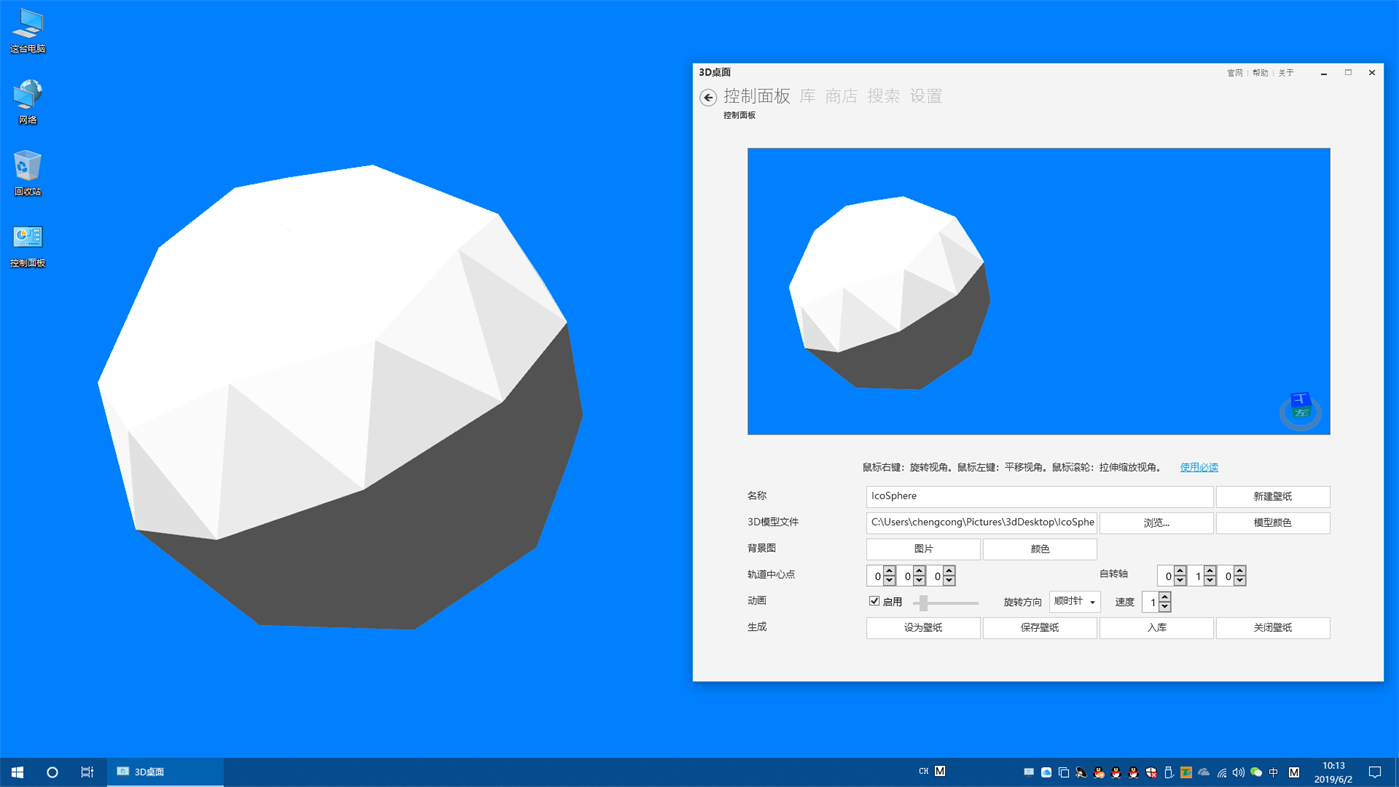1399x787 pixels.
Task: Open QQ from the system tray
Action: pos(1098,771)
